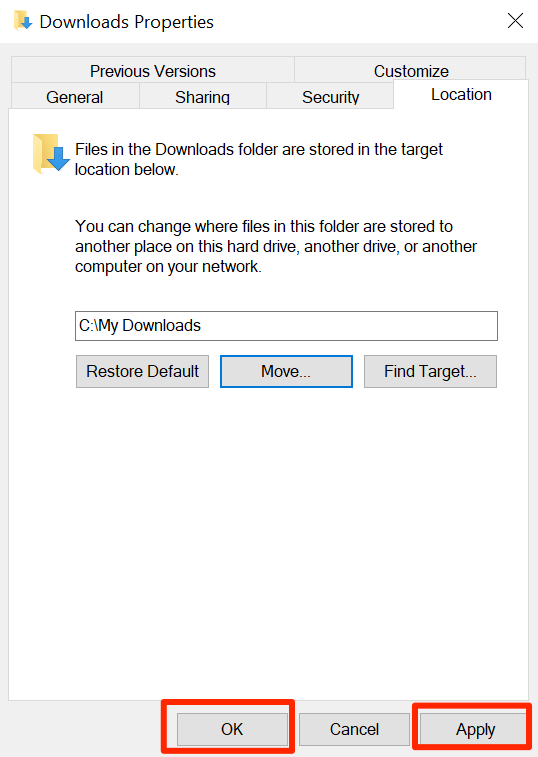Click the 'Files in the Downloads folder' description text

pos(259,159)
